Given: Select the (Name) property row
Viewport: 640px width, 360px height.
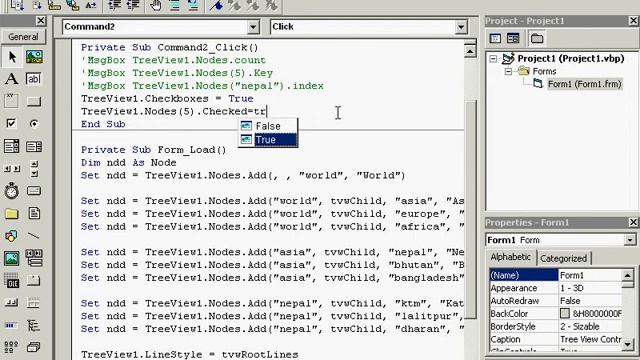Looking at the screenshot, I should [556, 275].
